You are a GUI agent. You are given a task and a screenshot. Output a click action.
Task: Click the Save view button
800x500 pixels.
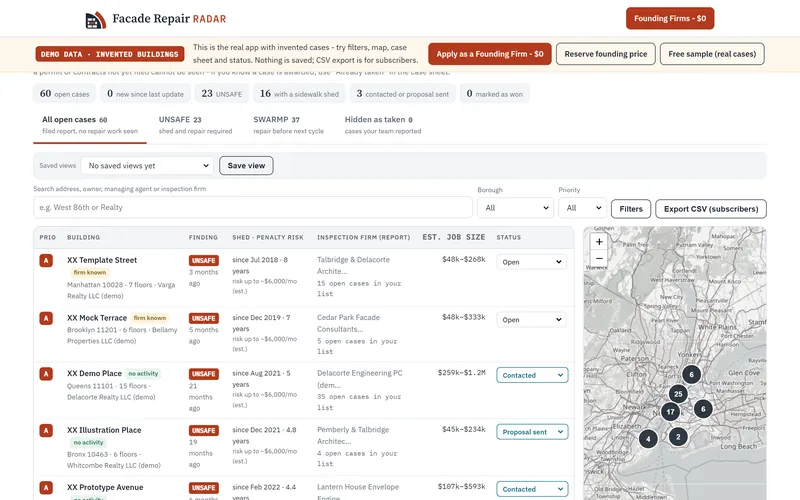tap(246, 166)
